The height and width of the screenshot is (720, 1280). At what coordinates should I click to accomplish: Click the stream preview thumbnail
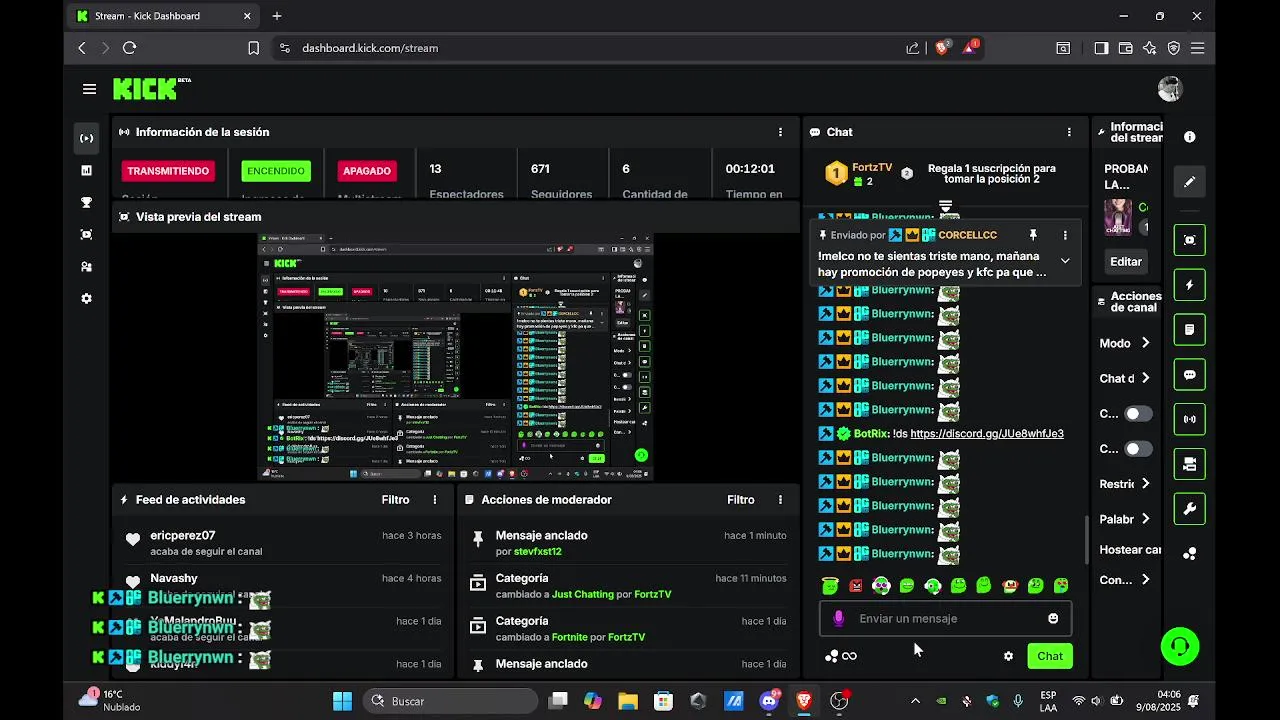[x=455, y=358]
